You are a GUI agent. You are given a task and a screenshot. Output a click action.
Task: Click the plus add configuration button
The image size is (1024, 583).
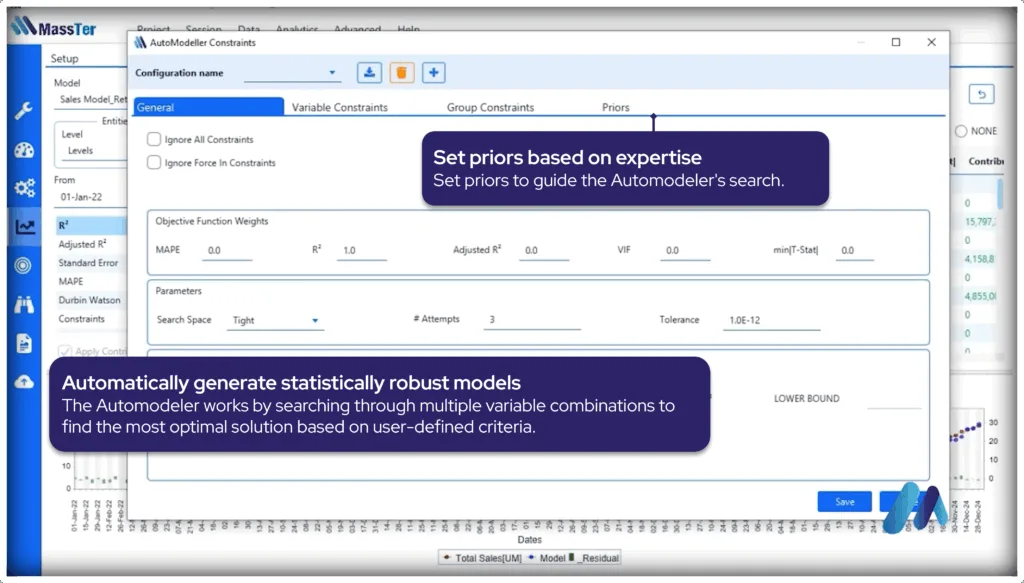tap(433, 73)
